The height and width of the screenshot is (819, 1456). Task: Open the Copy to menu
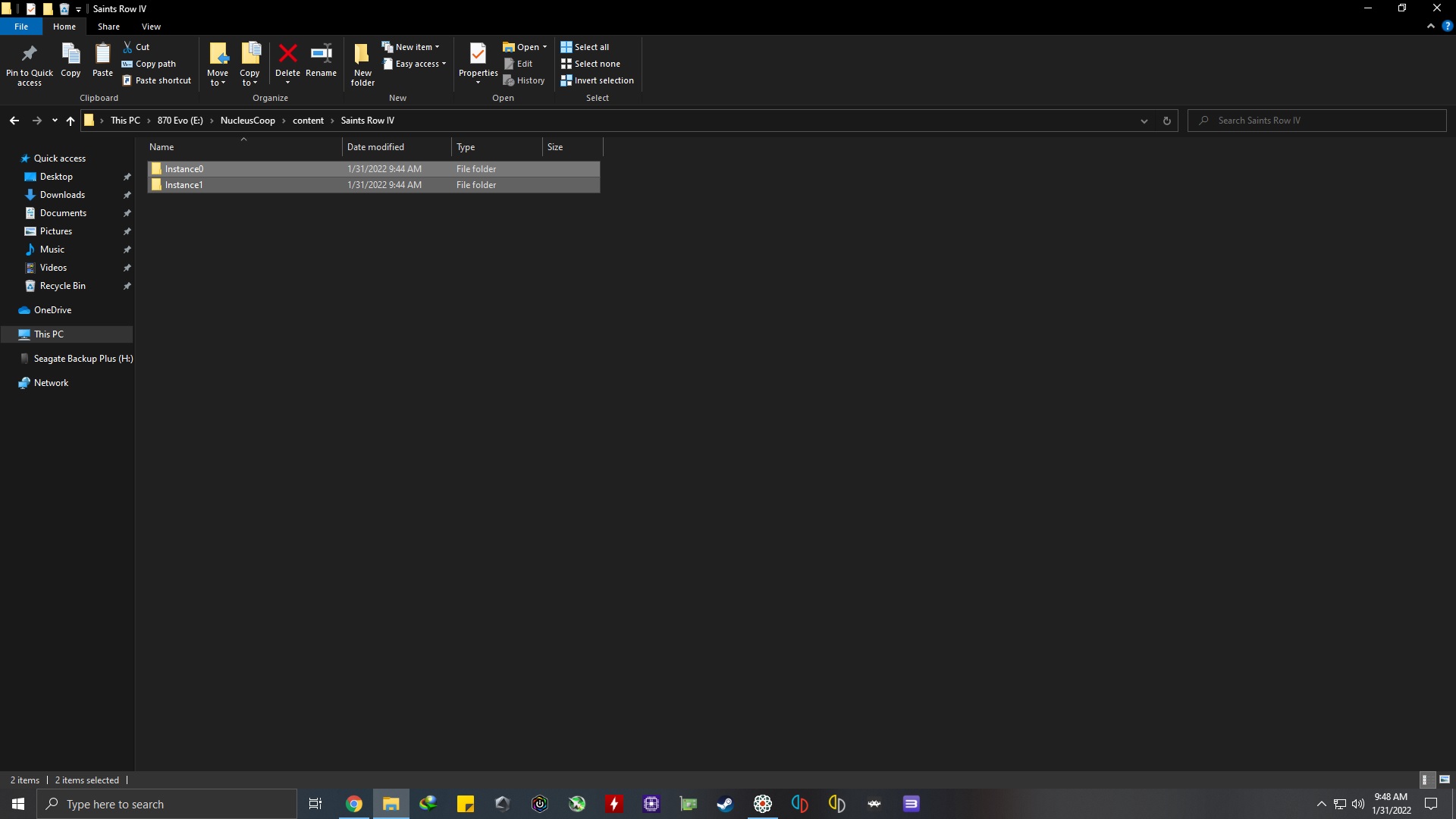pyautogui.click(x=249, y=64)
